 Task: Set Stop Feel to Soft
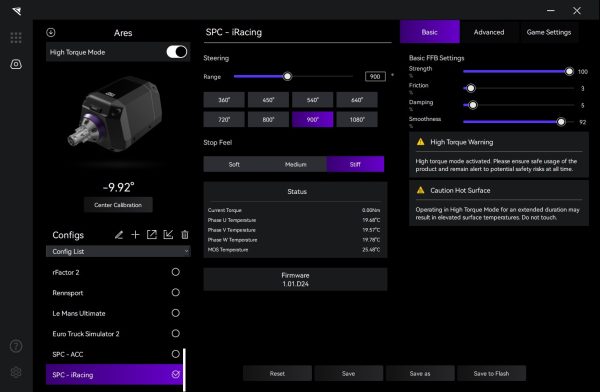point(234,164)
